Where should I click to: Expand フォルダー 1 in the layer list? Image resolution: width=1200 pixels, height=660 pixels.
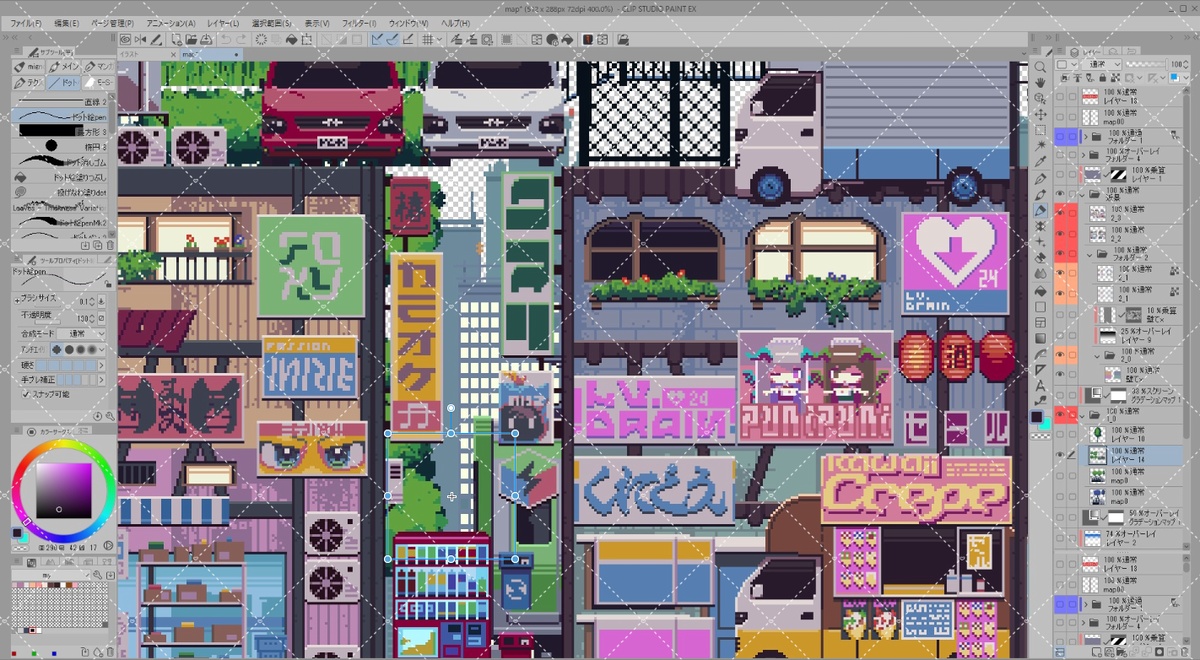pyautogui.click(x=1084, y=135)
